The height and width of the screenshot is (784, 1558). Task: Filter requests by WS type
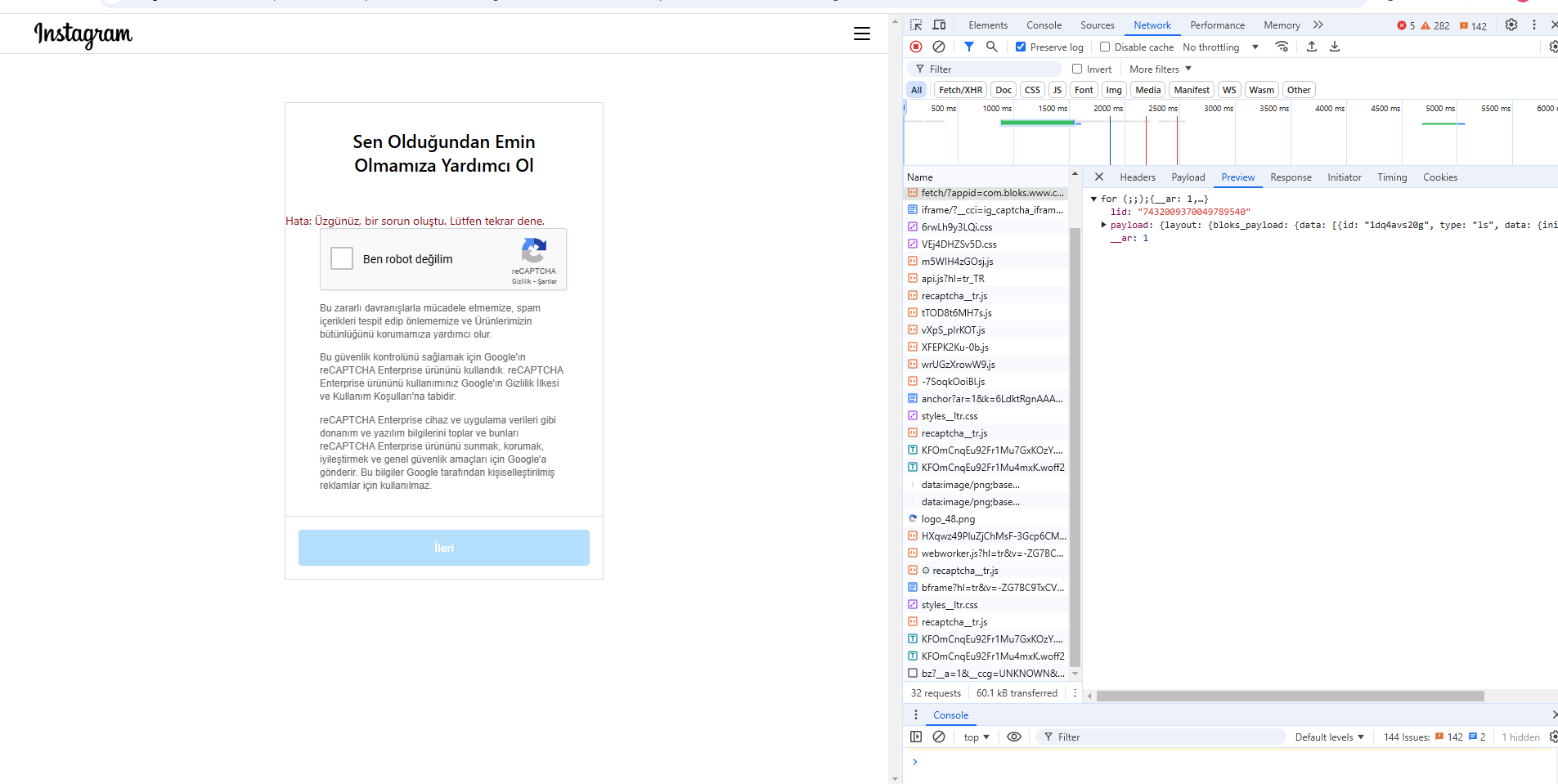point(1229,90)
